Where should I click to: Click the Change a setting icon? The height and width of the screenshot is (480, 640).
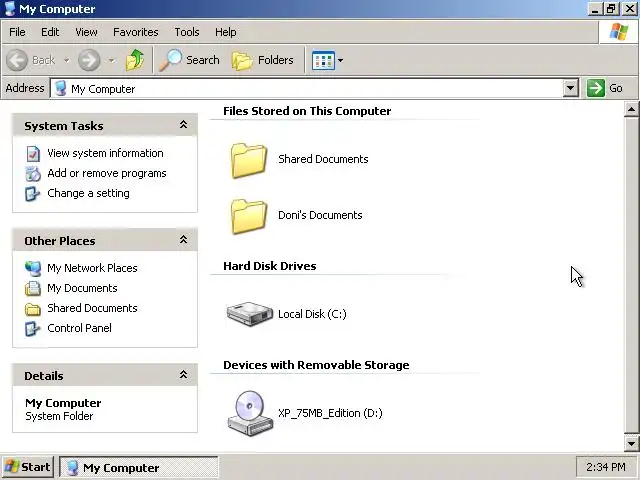tap(32, 194)
